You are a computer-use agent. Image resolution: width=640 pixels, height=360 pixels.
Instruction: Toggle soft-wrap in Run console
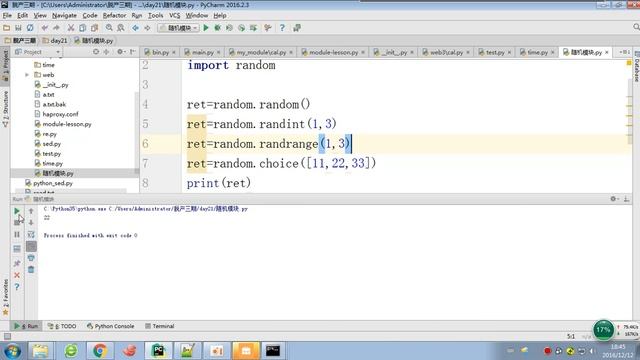(x=31, y=234)
